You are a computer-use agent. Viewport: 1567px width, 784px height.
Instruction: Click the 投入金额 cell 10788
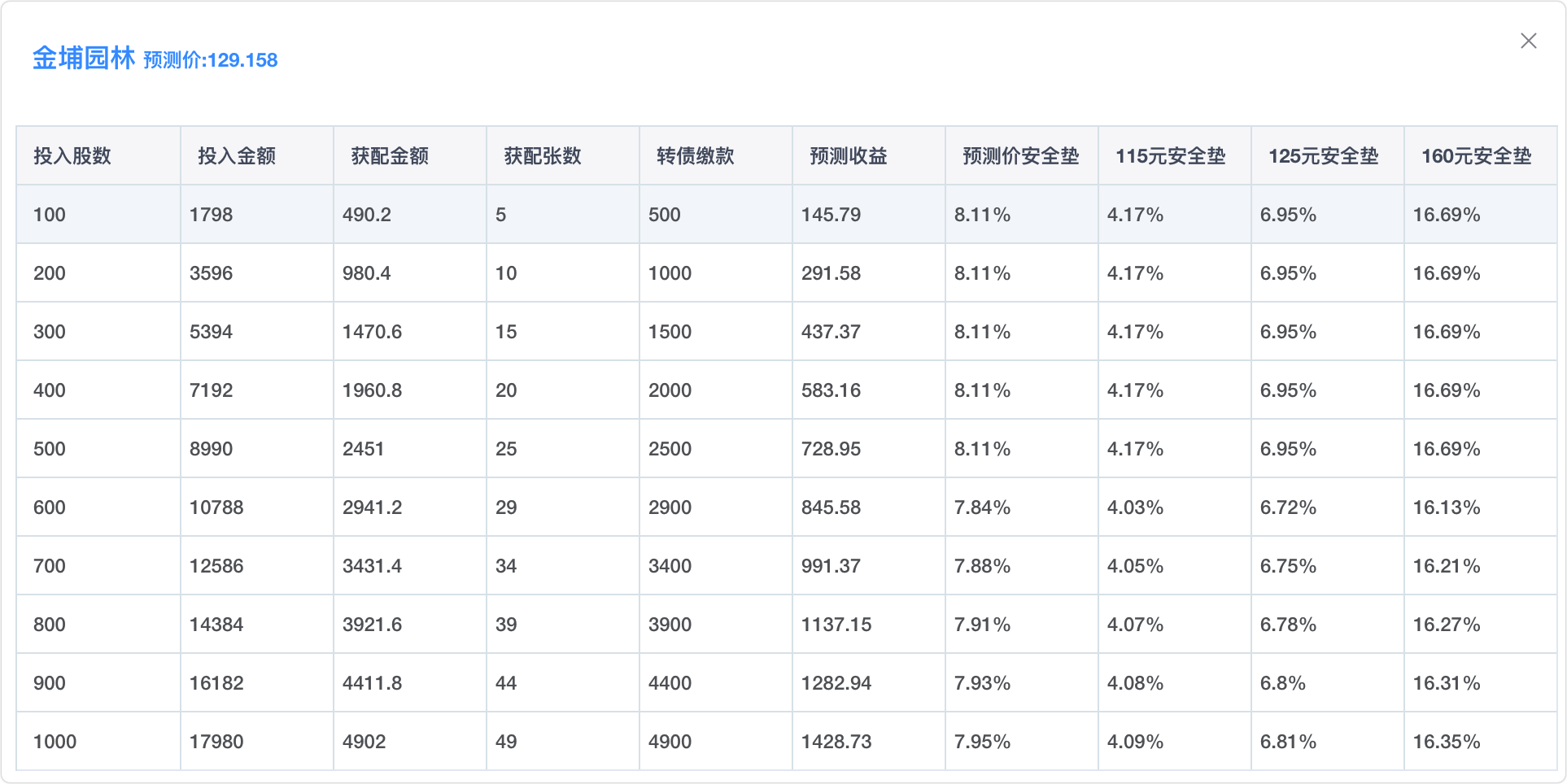[216, 507]
